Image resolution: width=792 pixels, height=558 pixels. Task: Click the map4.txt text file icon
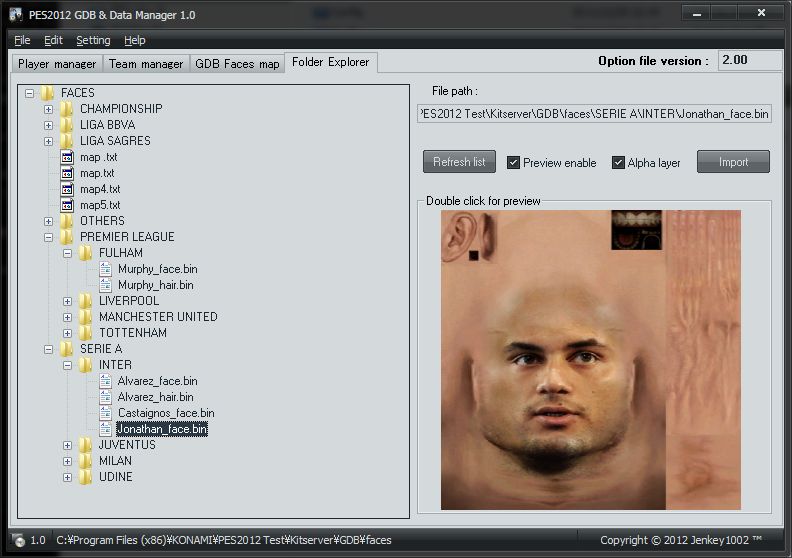(67, 189)
